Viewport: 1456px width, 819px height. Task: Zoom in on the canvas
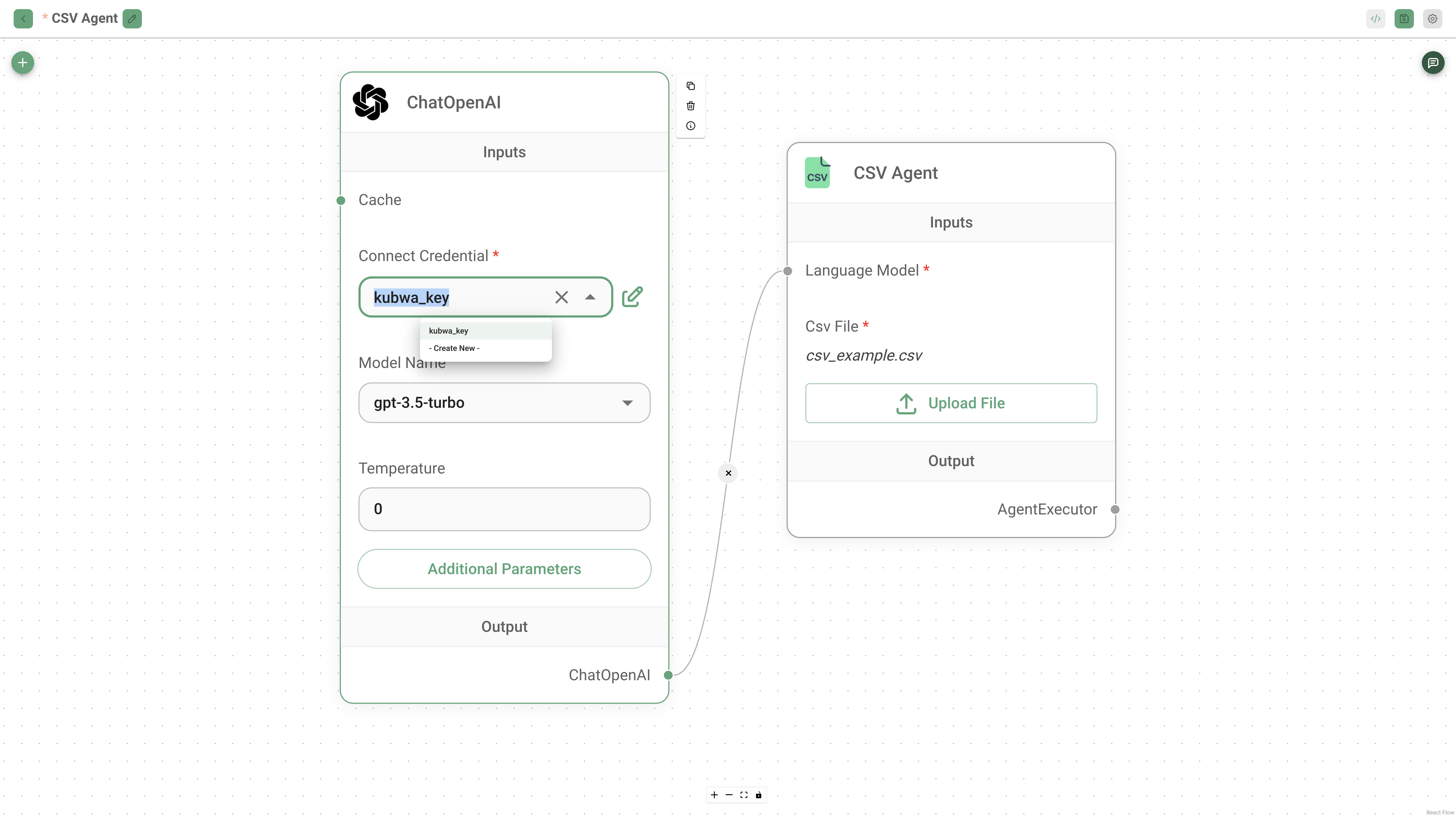(714, 795)
